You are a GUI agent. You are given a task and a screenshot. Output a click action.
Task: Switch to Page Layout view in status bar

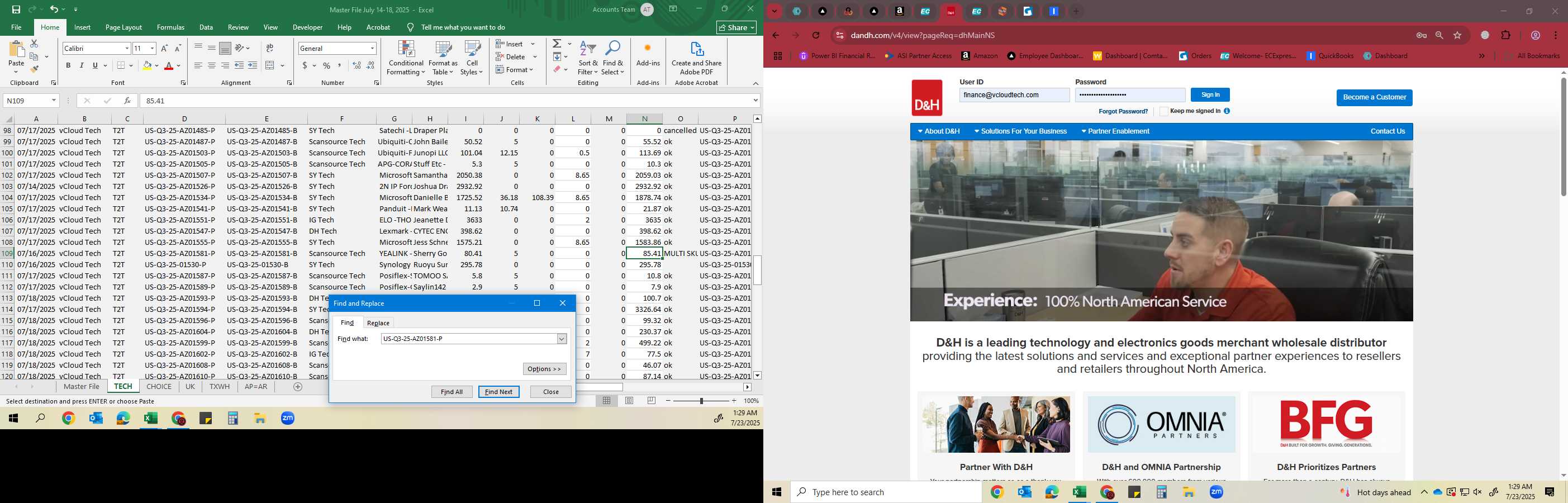point(629,401)
